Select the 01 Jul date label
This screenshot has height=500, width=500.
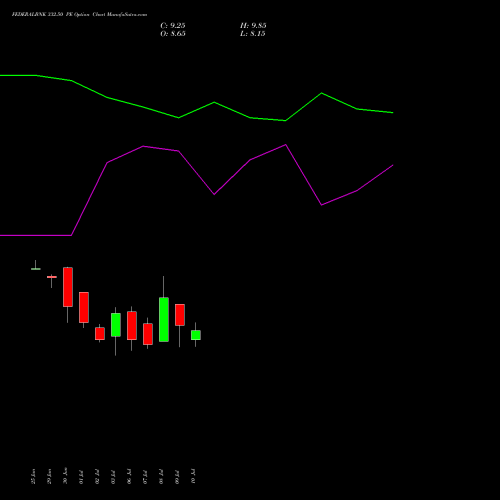coord(81,477)
